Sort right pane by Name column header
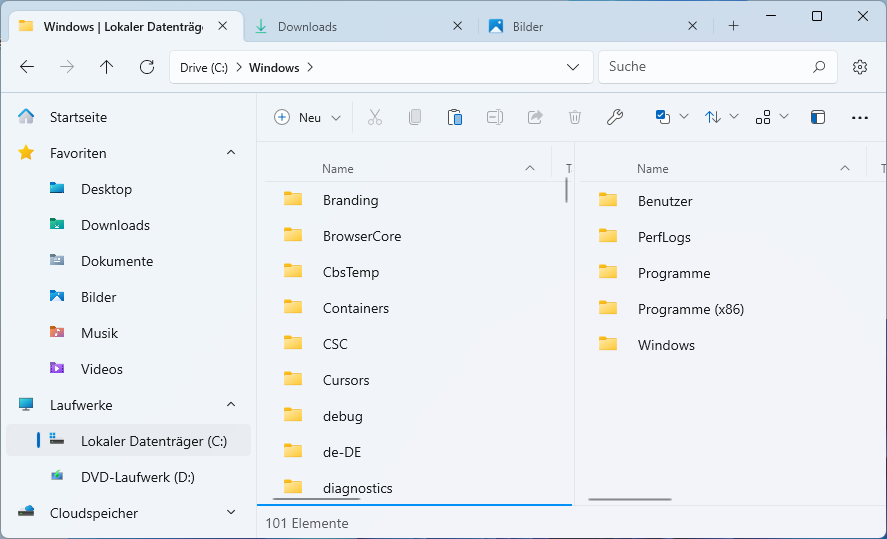Screen dimensions: 887x539 [653, 169]
